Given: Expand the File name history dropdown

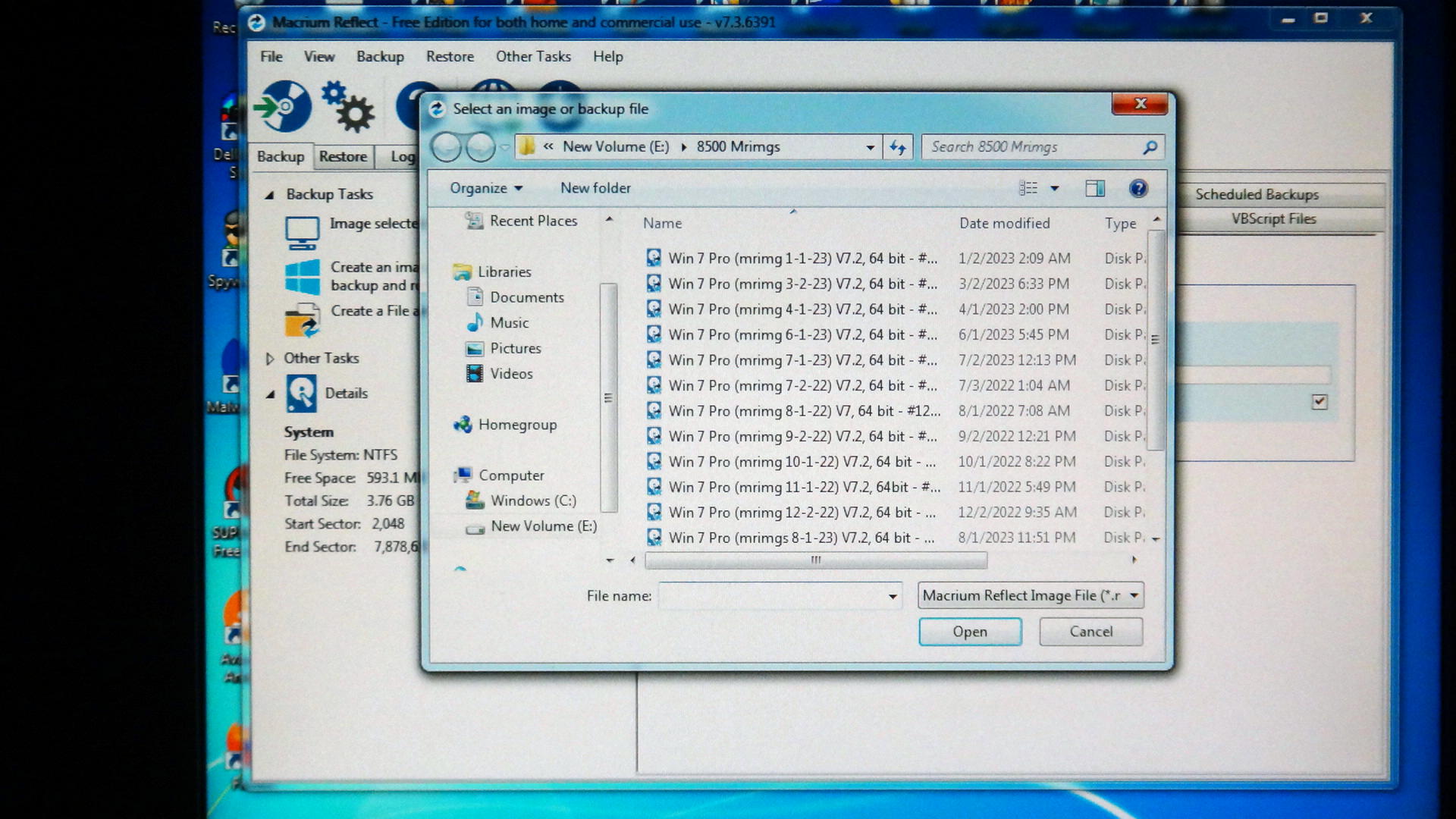Looking at the screenshot, I should pos(893,596).
